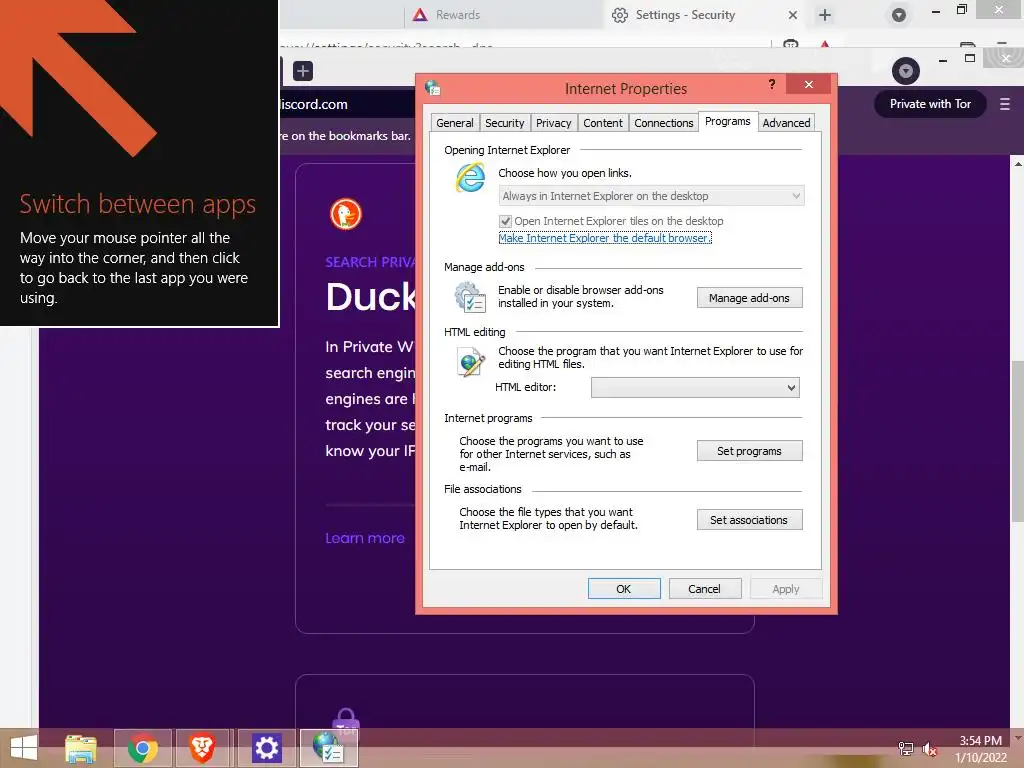The width and height of the screenshot is (1024, 768).
Task: Click the new tab plus square icon
Action: [302, 71]
